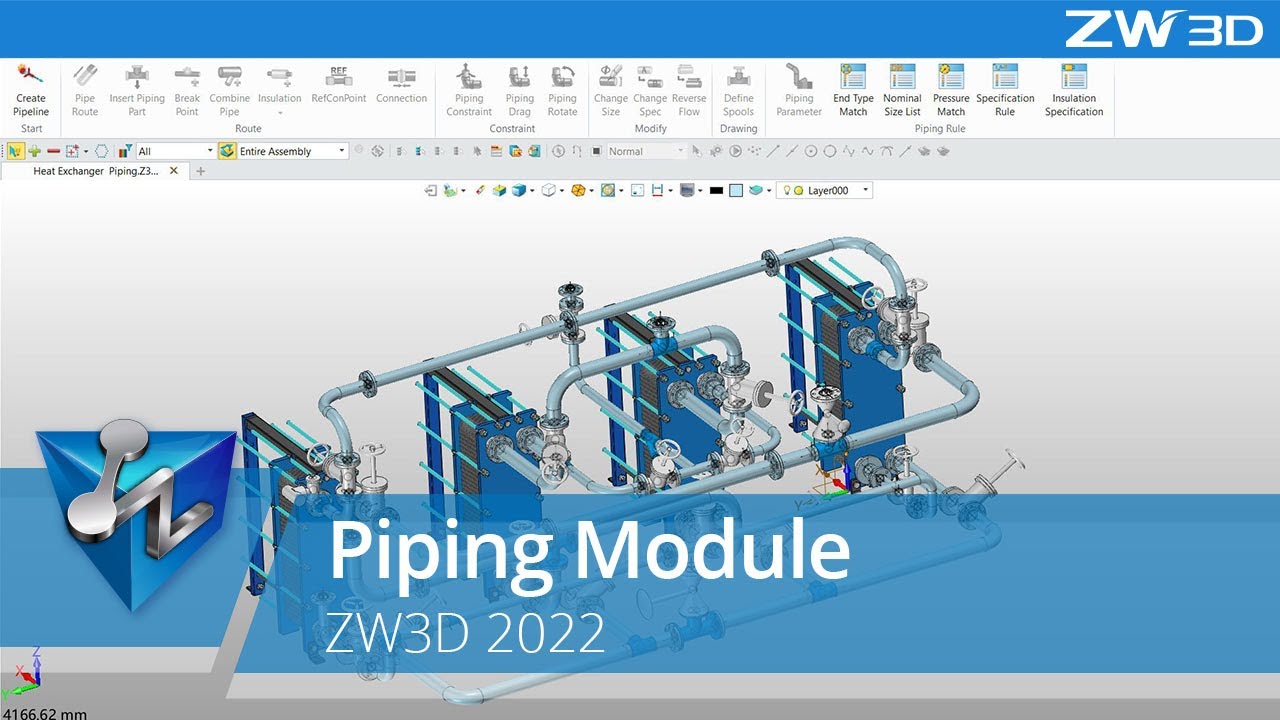
Task: Click the exit arrow icon in the view toolbar
Action: [x=431, y=190]
